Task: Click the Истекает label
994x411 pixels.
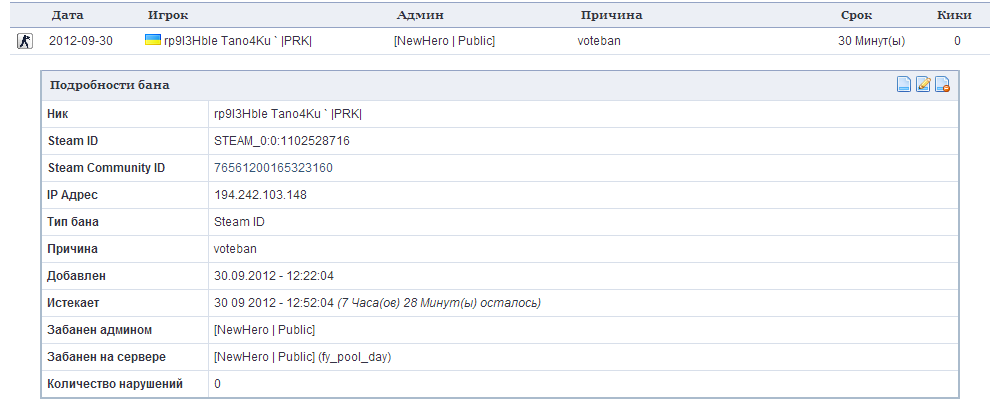Action: tap(74, 303)
